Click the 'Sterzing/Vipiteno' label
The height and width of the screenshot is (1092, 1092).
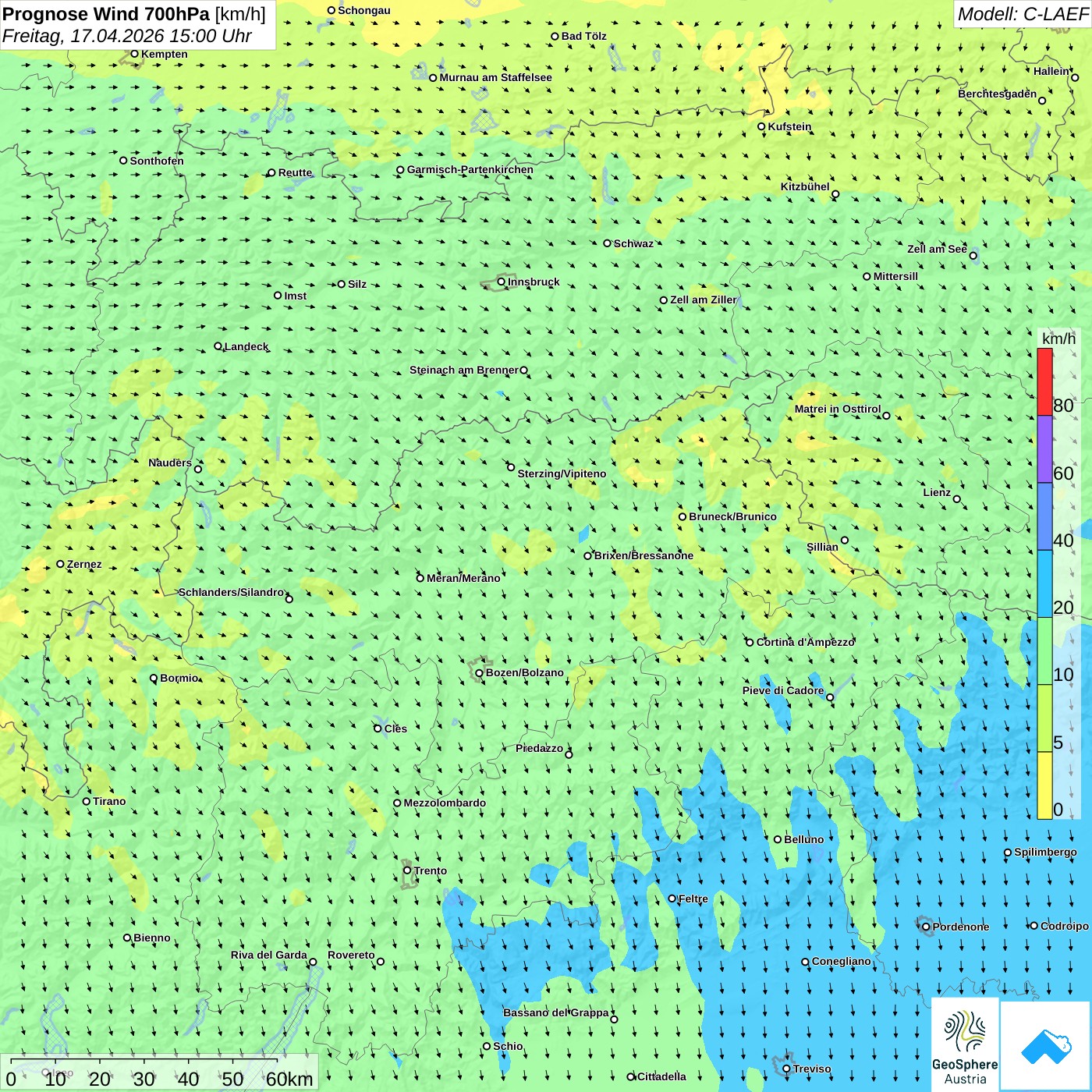562,473
